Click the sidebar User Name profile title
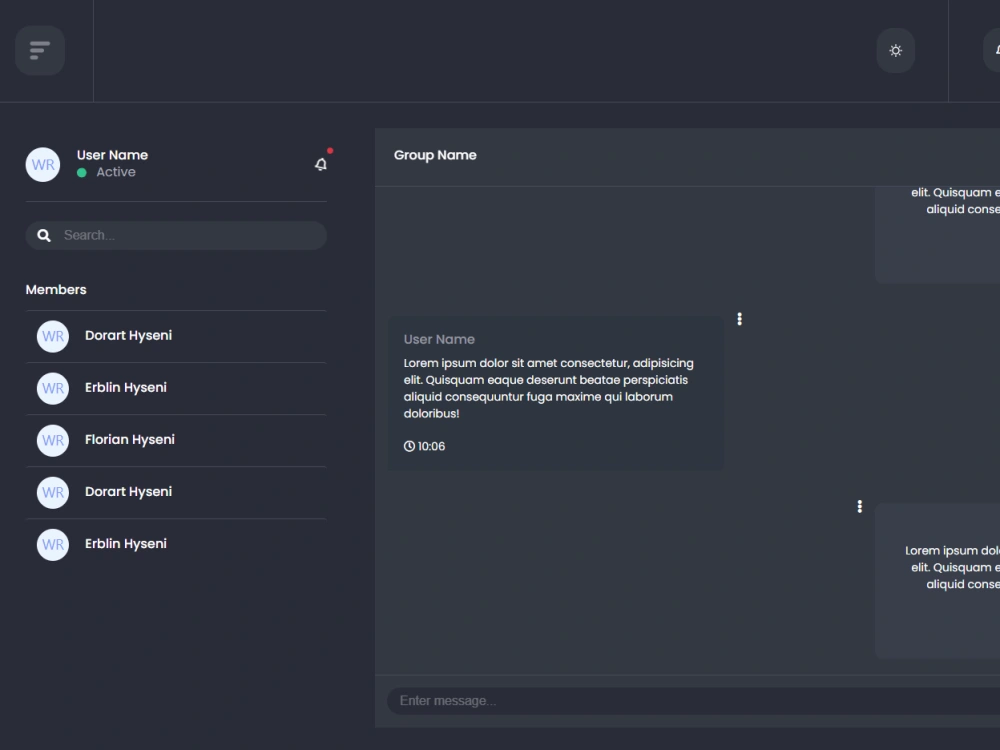The height and width of the screenshot is (750, 1000). click(112, 155)
